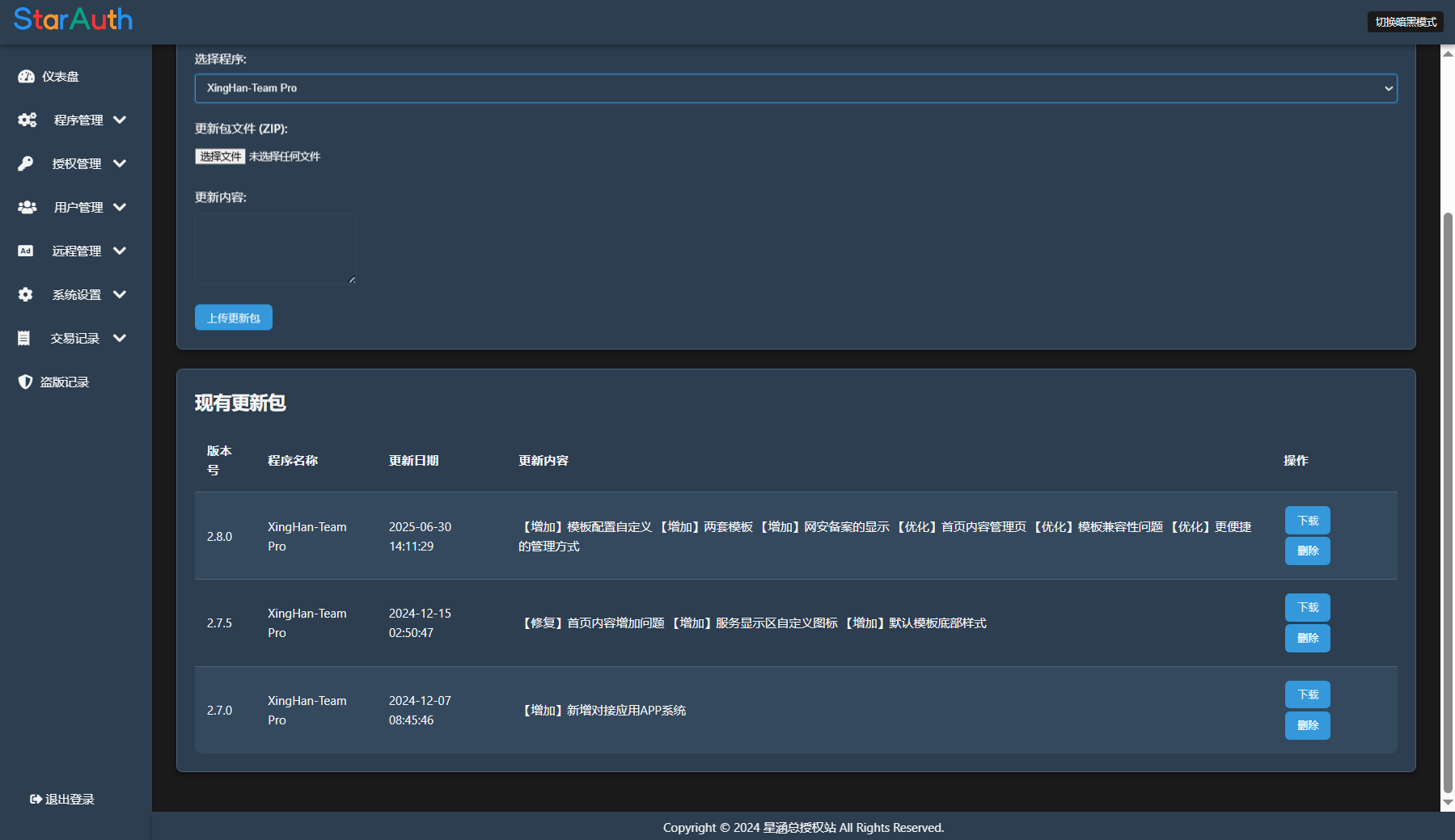Click the gears icon for 程序管理

coord(27,120)
